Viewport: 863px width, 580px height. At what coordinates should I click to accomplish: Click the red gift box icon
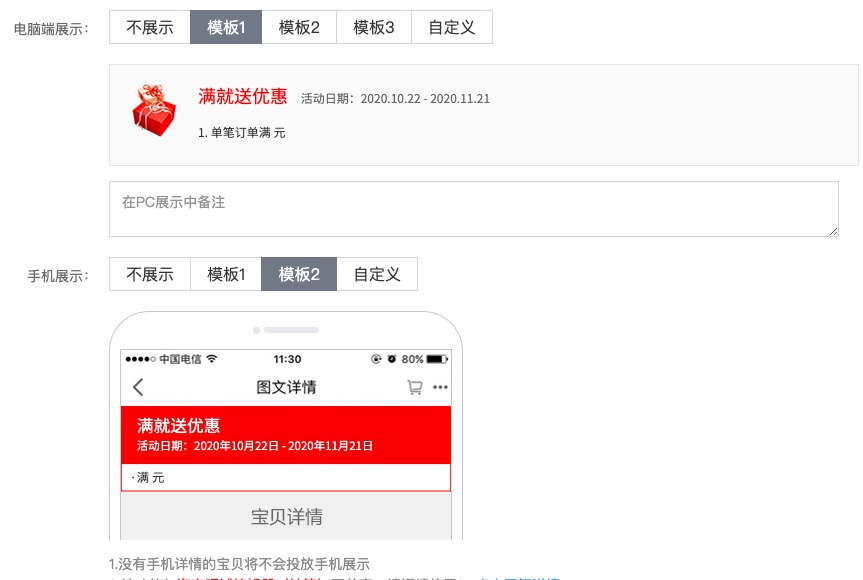pos(154,110)
